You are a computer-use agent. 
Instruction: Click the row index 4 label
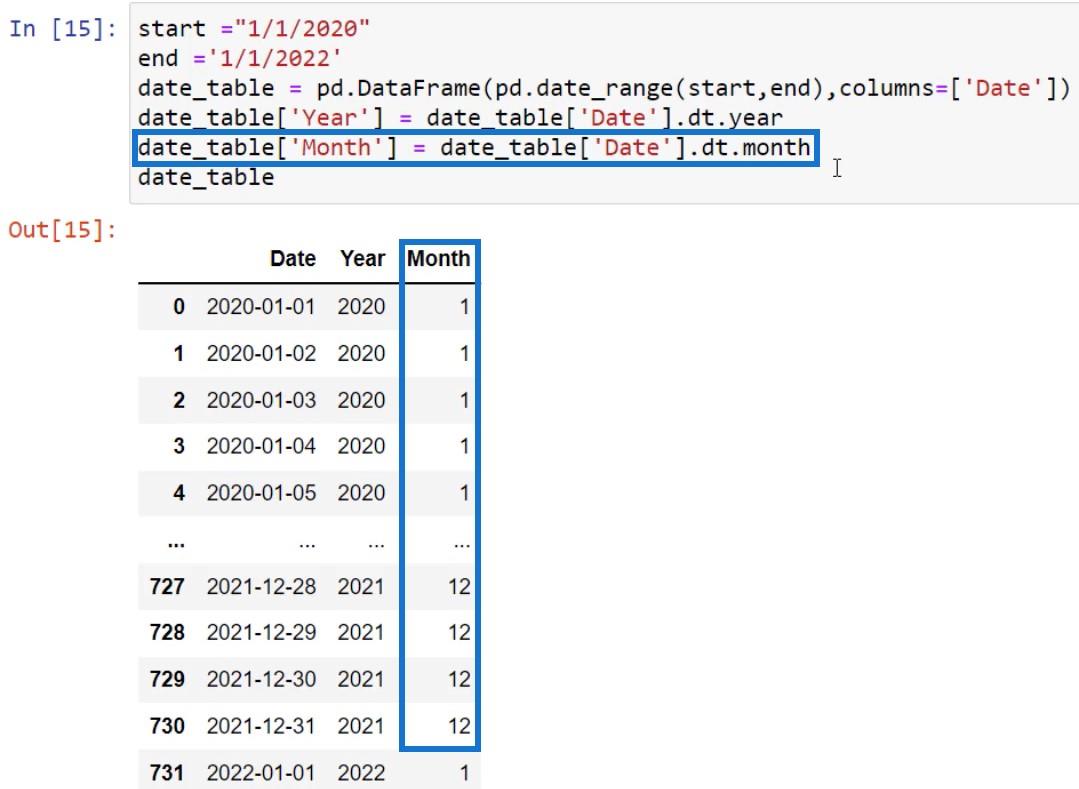(x=179, y=493)
